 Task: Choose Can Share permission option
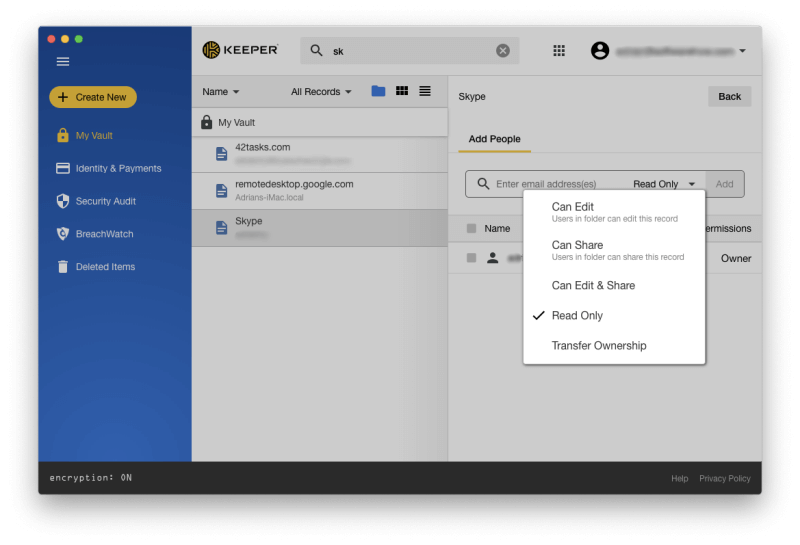(x=614, y=250)
